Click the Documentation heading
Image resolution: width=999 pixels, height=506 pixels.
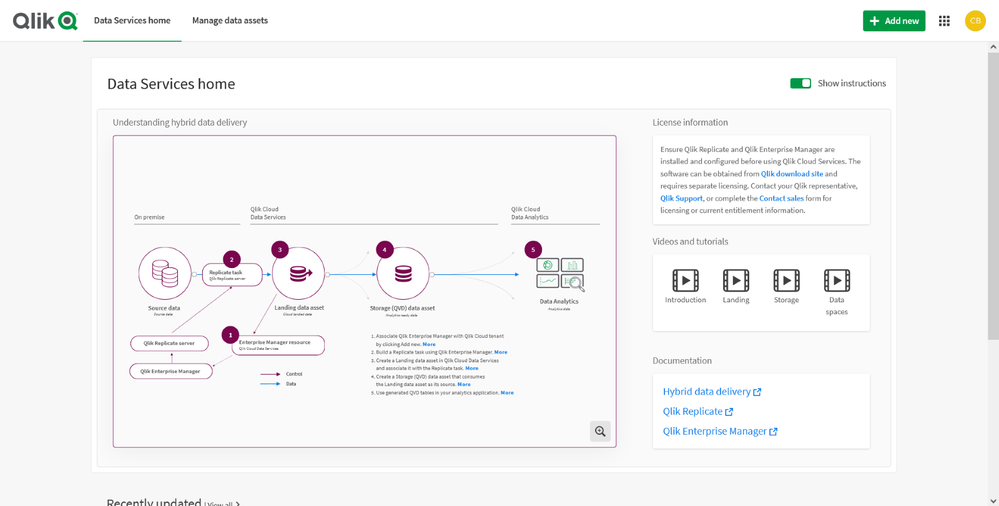pos(682,361)
